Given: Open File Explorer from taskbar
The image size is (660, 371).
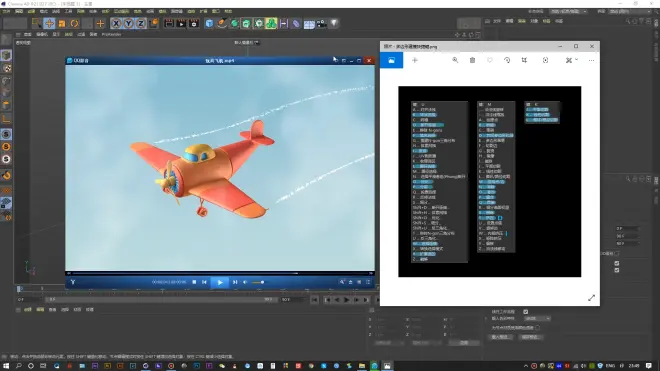Looking at the screenshot, I should (362, 366).
